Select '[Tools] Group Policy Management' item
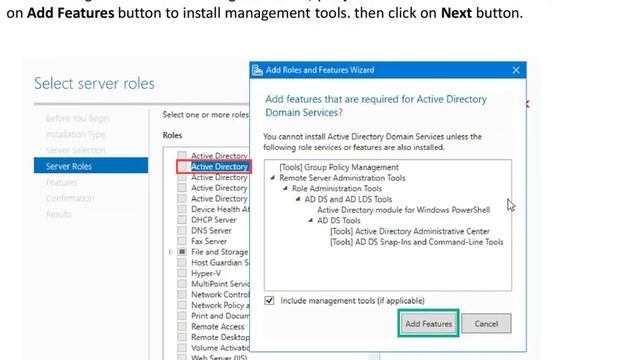 click(339, 167)
